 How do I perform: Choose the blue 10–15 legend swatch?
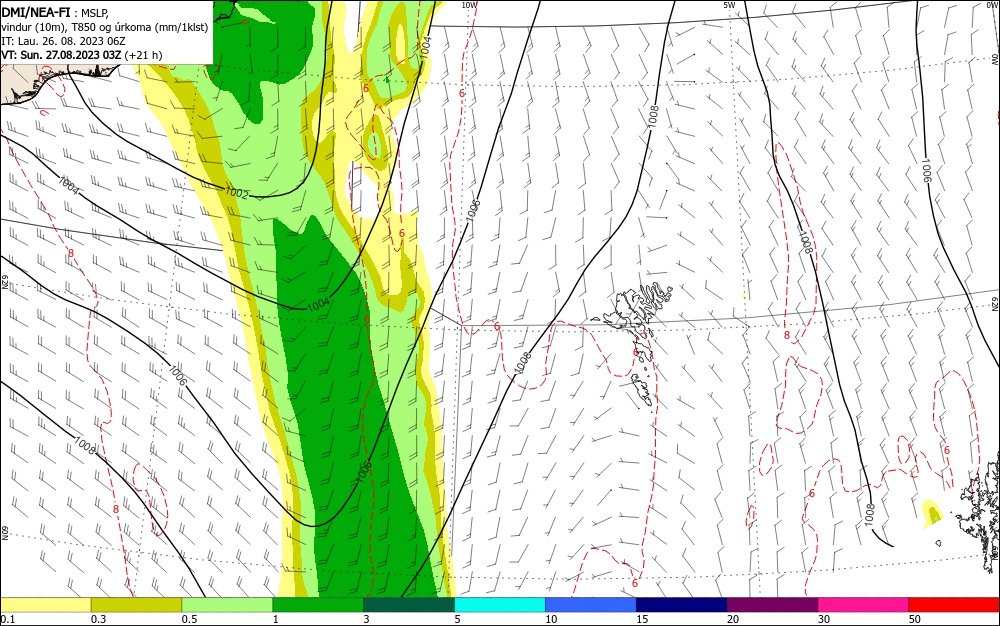[x=591, y=605]
